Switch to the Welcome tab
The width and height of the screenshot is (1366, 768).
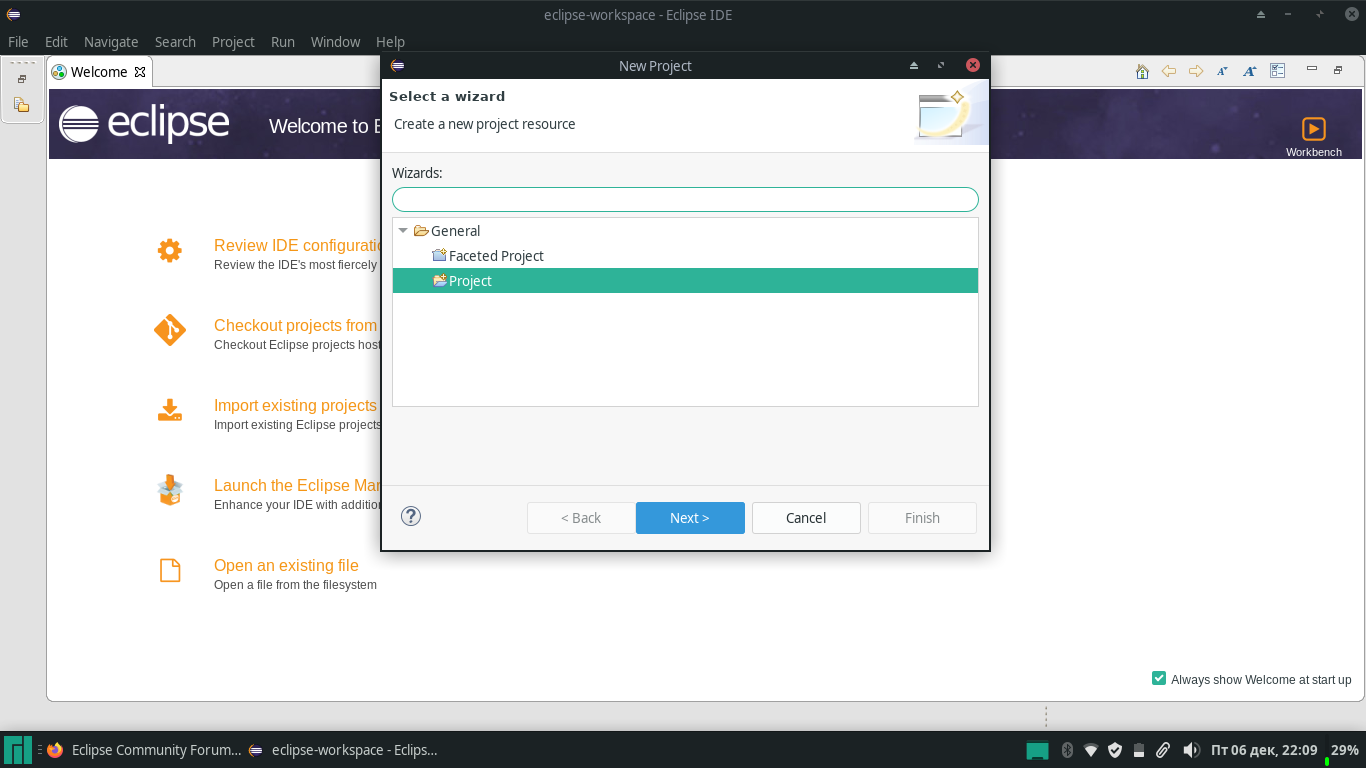[99, 72]
